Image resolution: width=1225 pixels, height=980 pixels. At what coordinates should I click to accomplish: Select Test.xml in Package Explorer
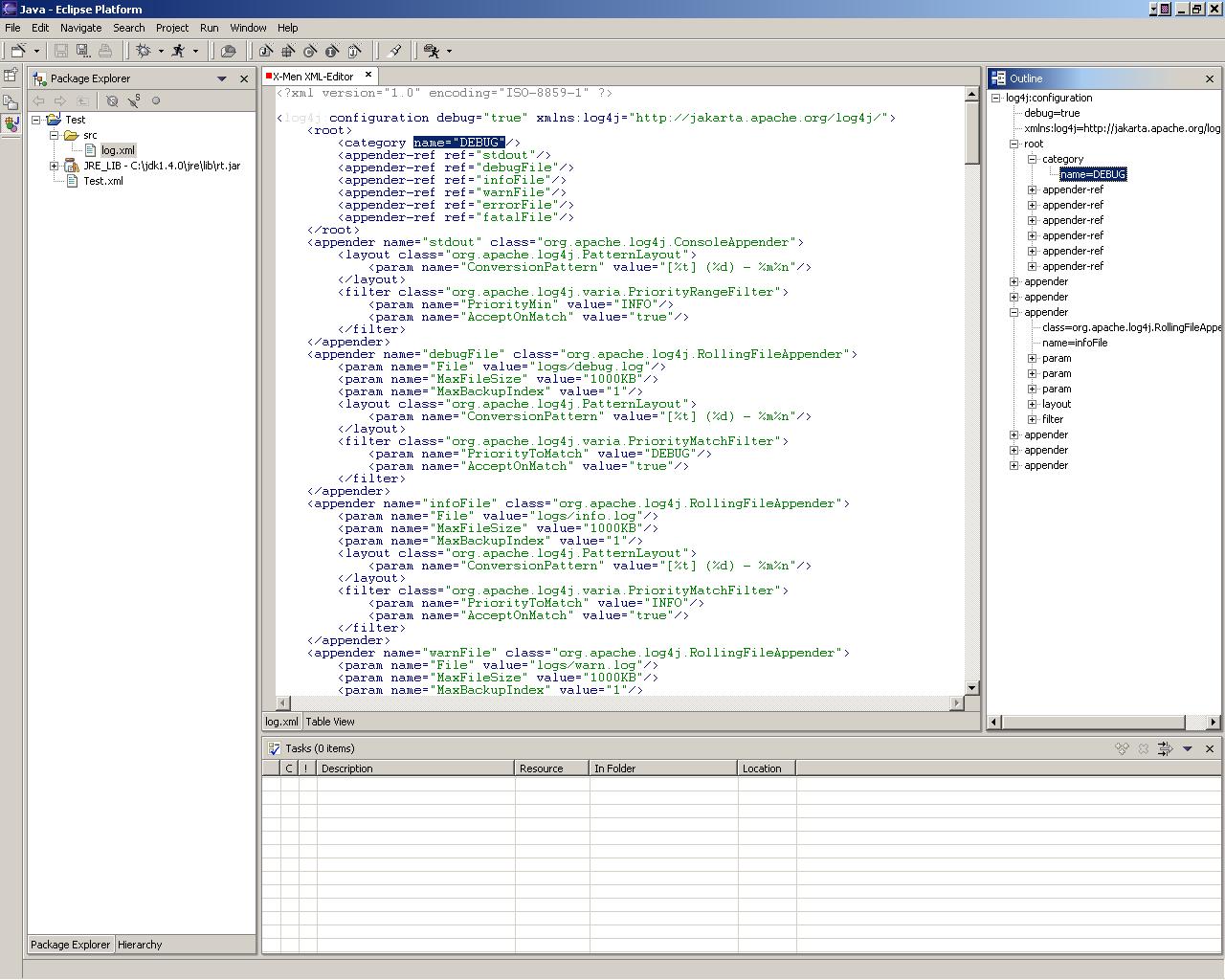[102, 181]
